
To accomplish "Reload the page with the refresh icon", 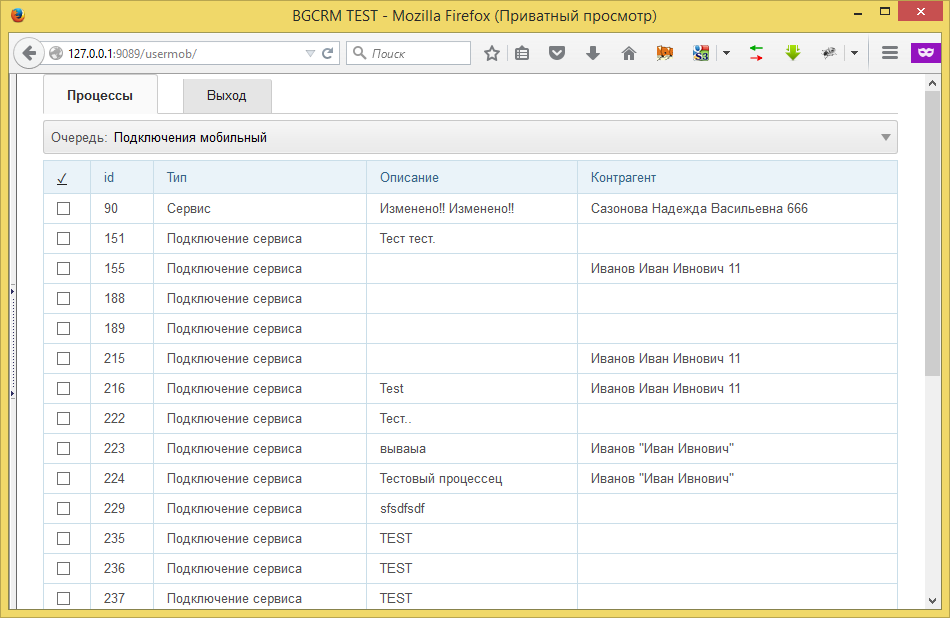I will click(x=327, y=53).
